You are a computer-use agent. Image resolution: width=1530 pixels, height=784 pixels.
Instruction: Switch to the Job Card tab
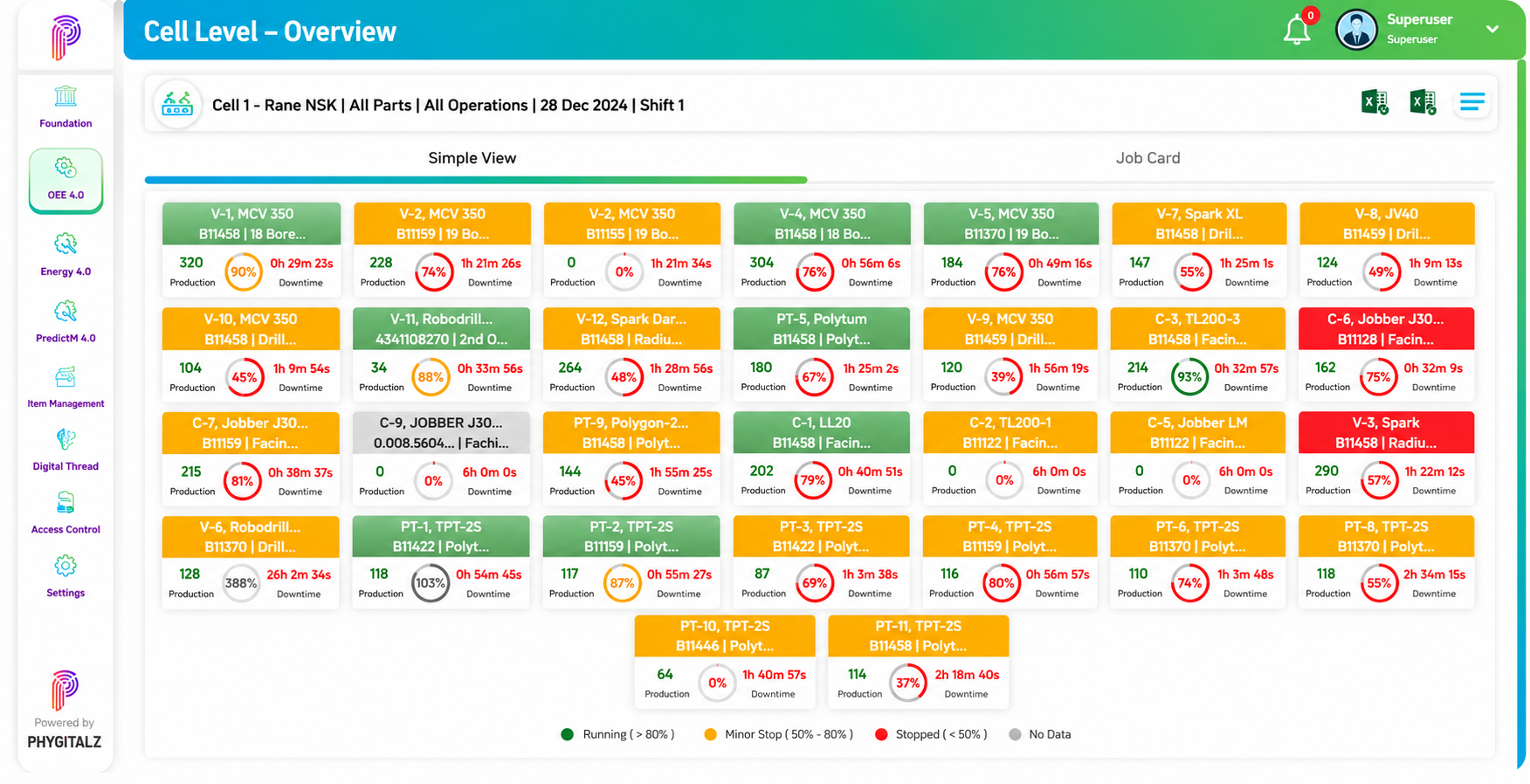coord(1147,158)
